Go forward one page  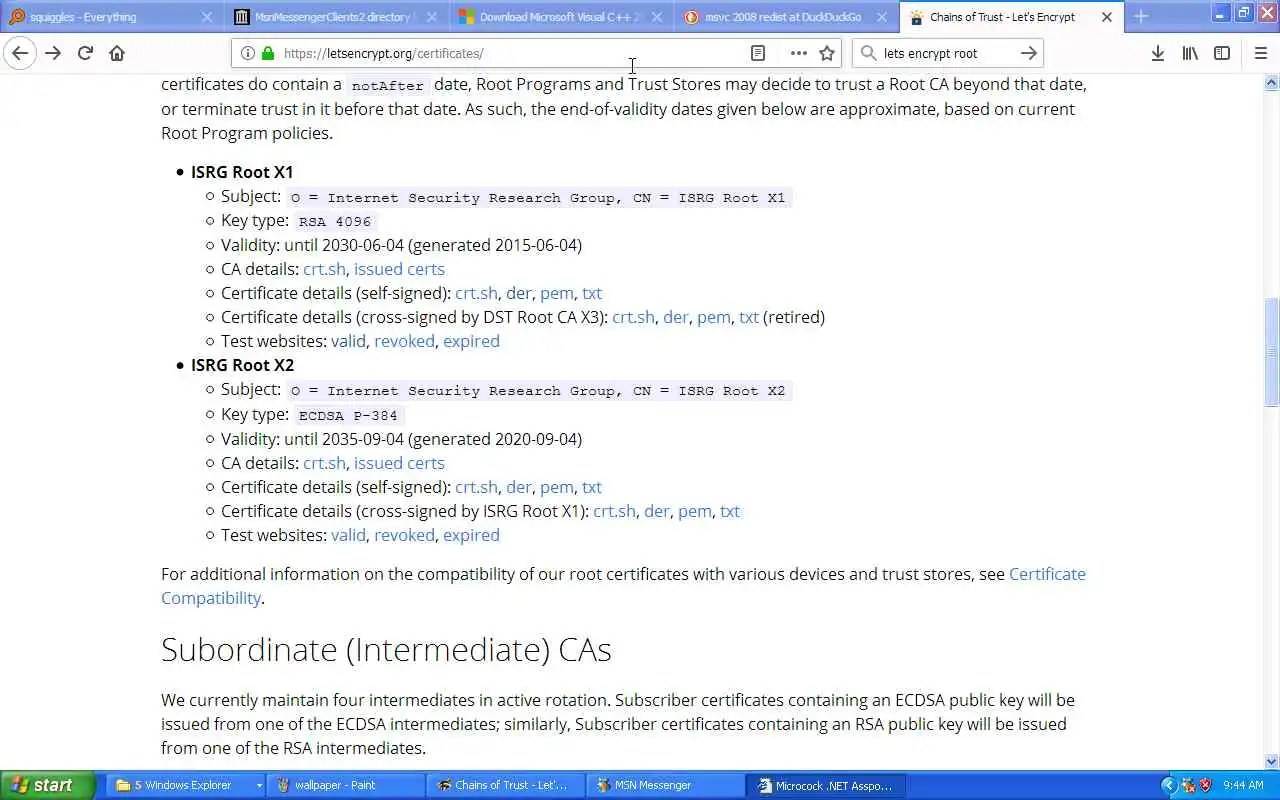pos(53,53)
